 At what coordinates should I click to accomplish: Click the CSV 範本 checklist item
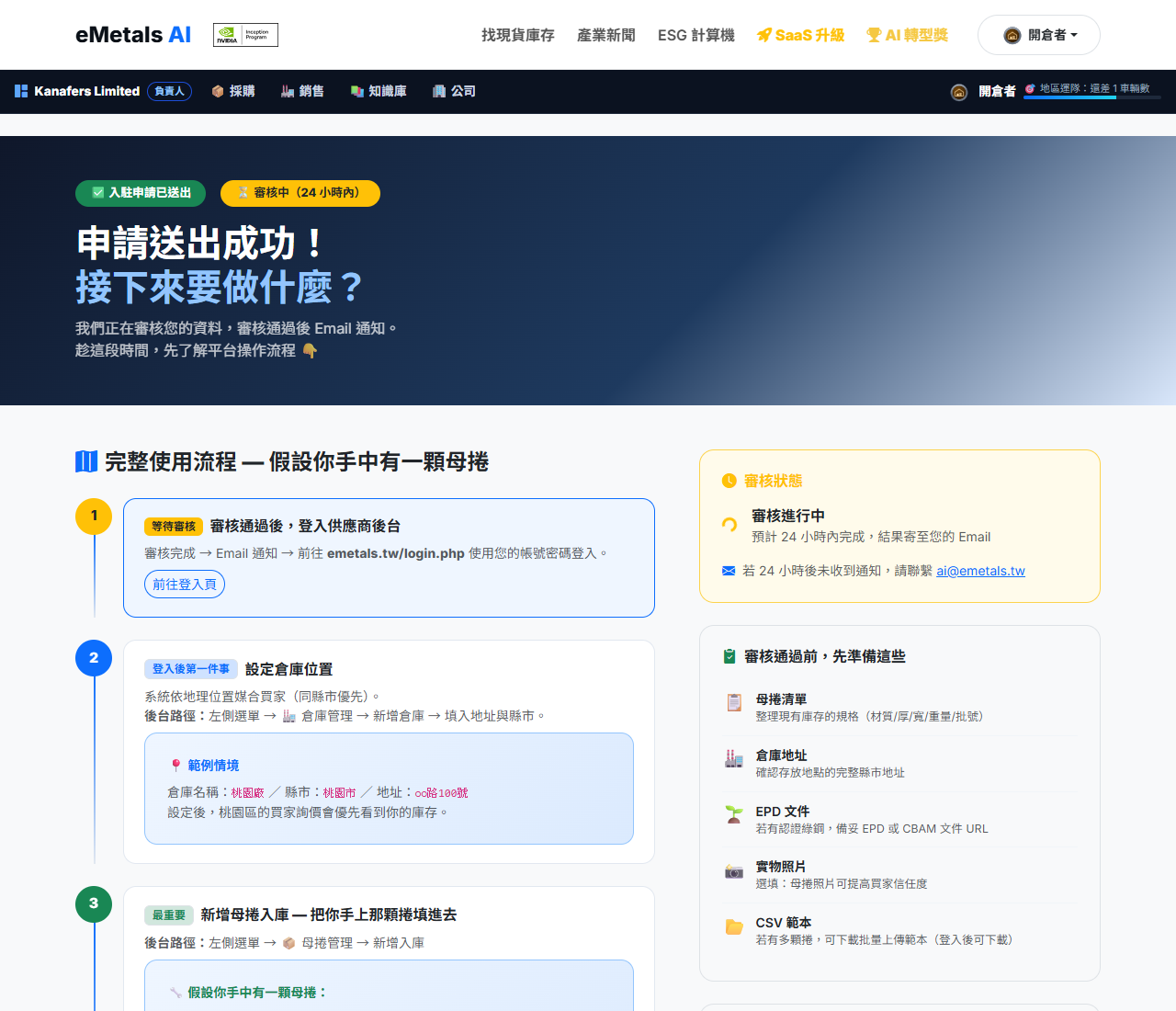click(x=899, y=931)
